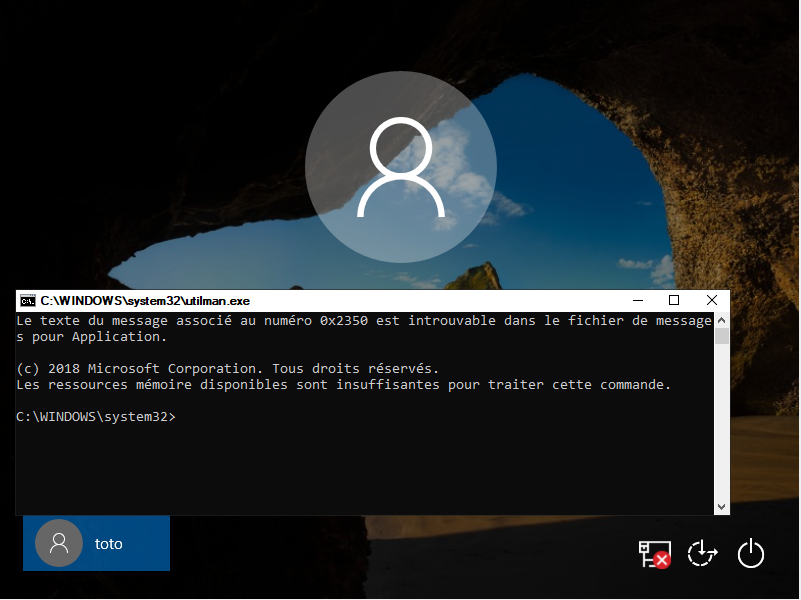The image size is (801, 600).
Task: Click the console scrollbar down arrow
Action: (x=721, y=507)
